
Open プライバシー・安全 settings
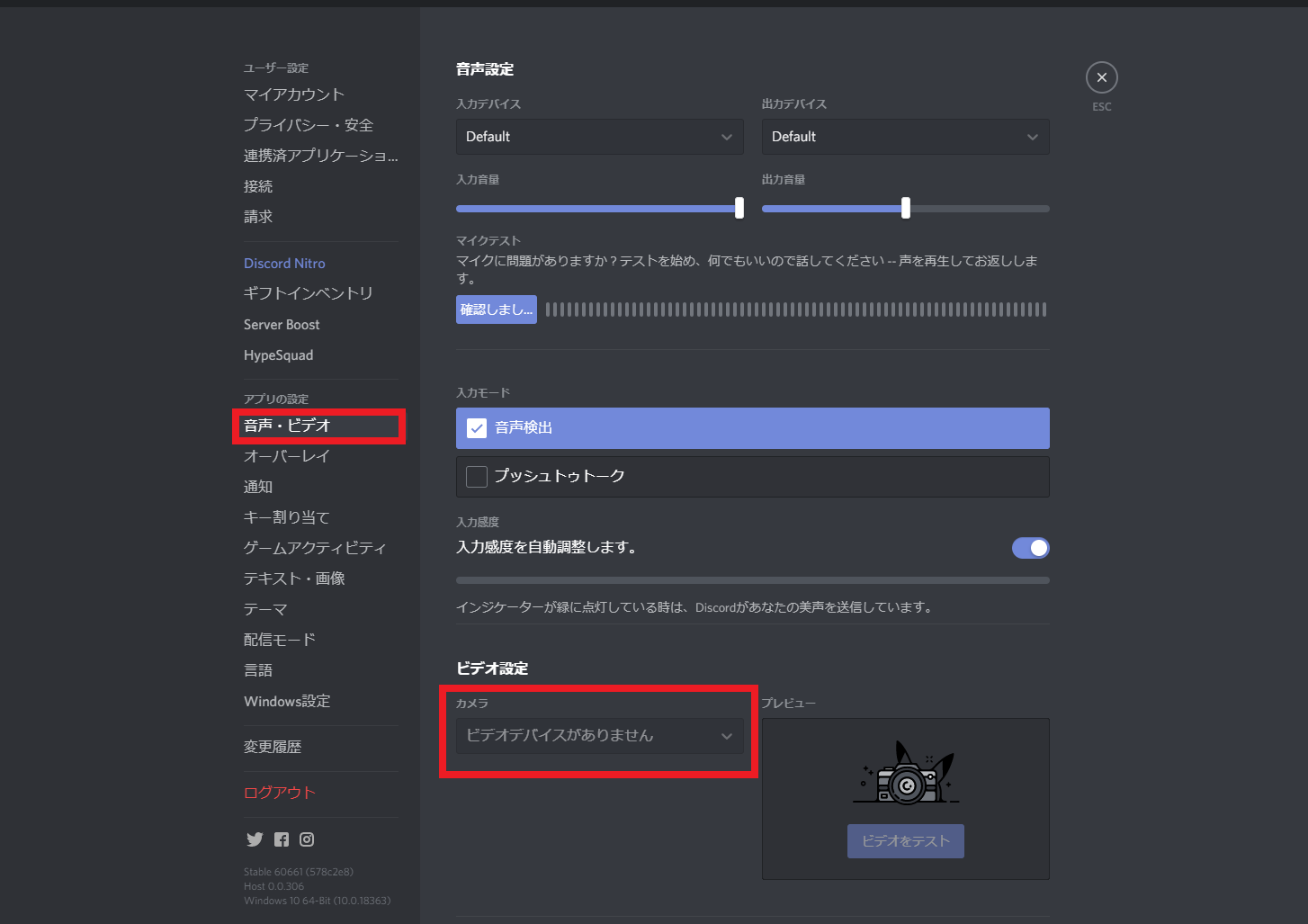point(309,125)
